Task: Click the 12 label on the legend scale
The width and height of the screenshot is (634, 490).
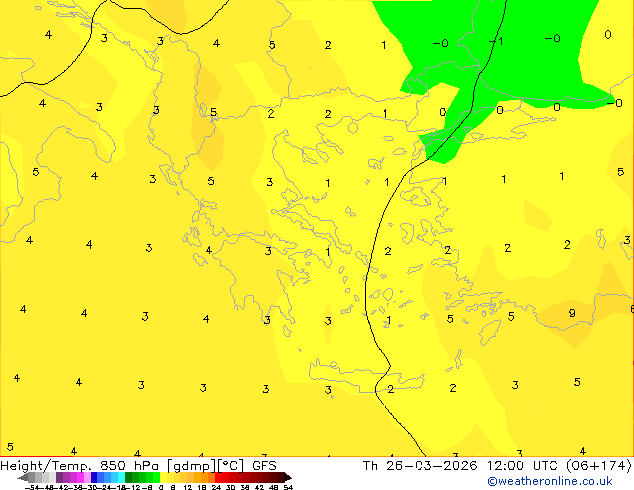Action: (x=188, y=487)
